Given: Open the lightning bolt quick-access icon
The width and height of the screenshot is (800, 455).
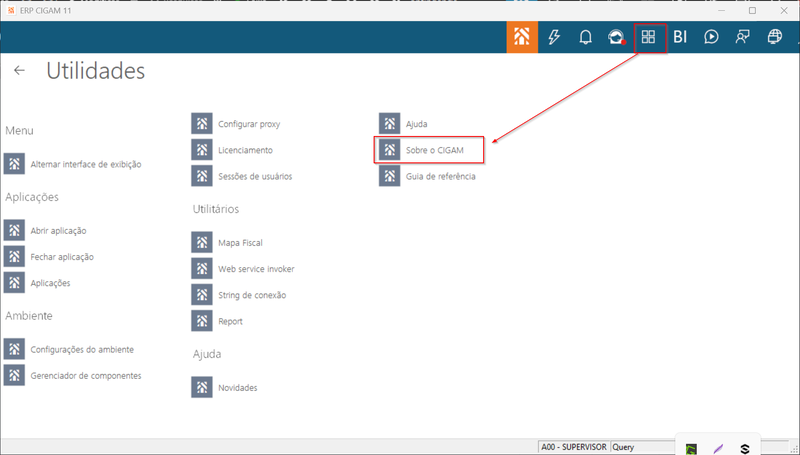Looking at the screenshot, I should tap(554, 37).
